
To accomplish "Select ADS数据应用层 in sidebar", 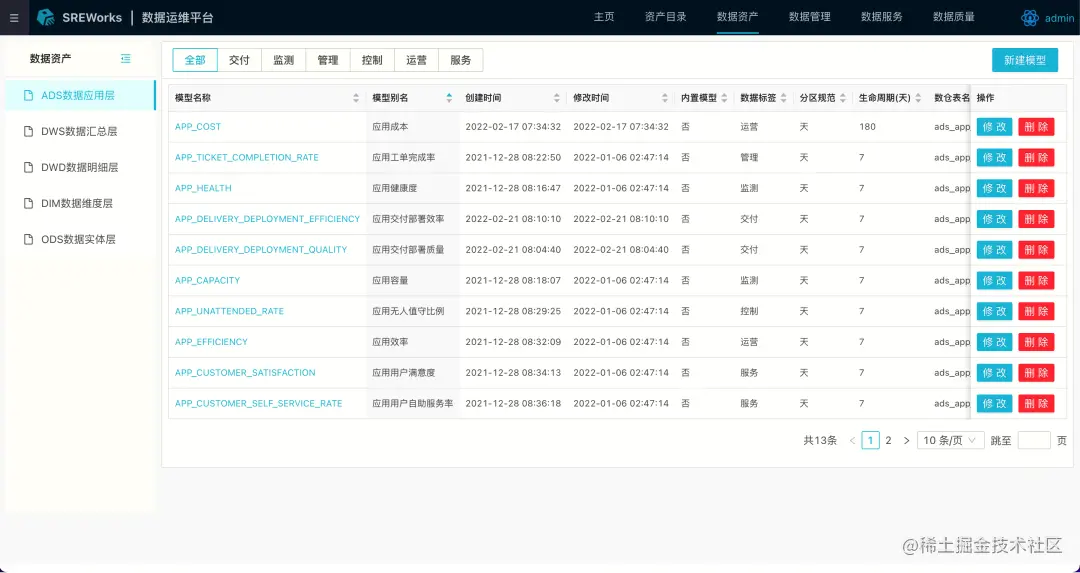I will 80,96.
